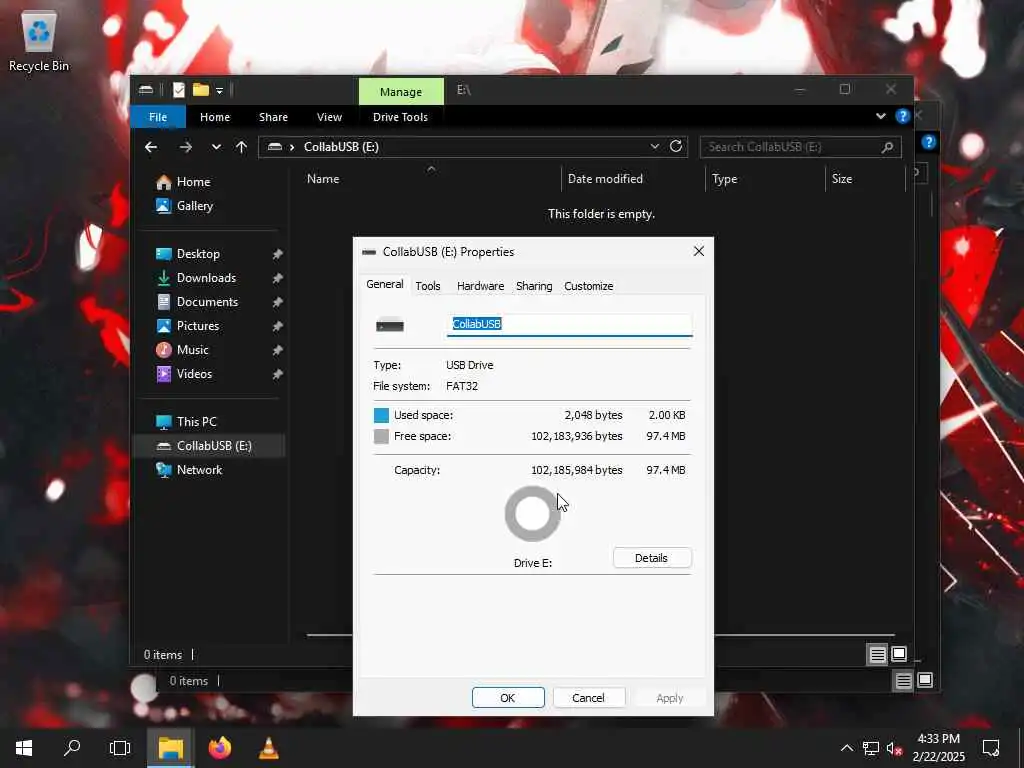Go back with the back arrow

pos(151,147)
